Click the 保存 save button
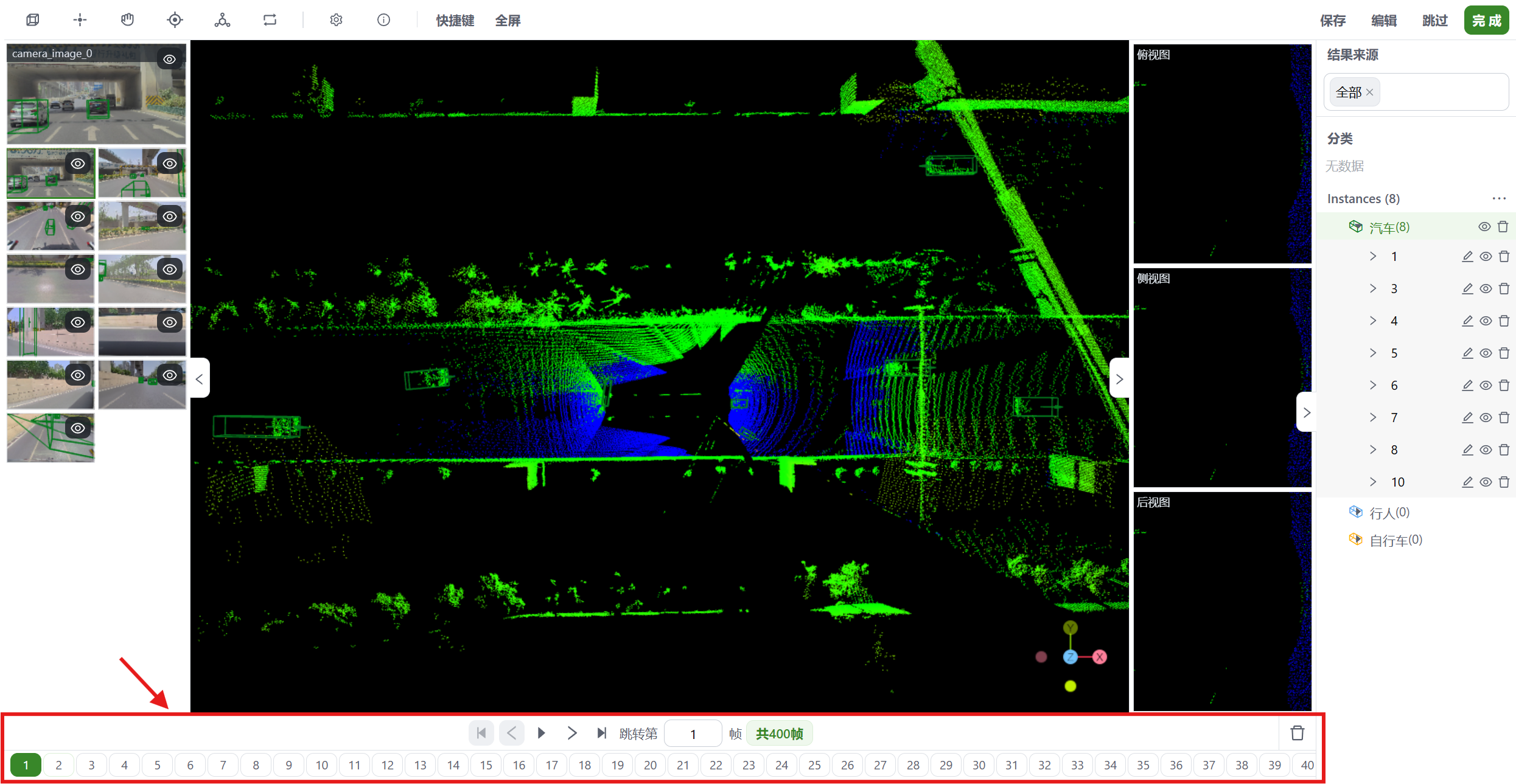 [x=1332, y=21]
